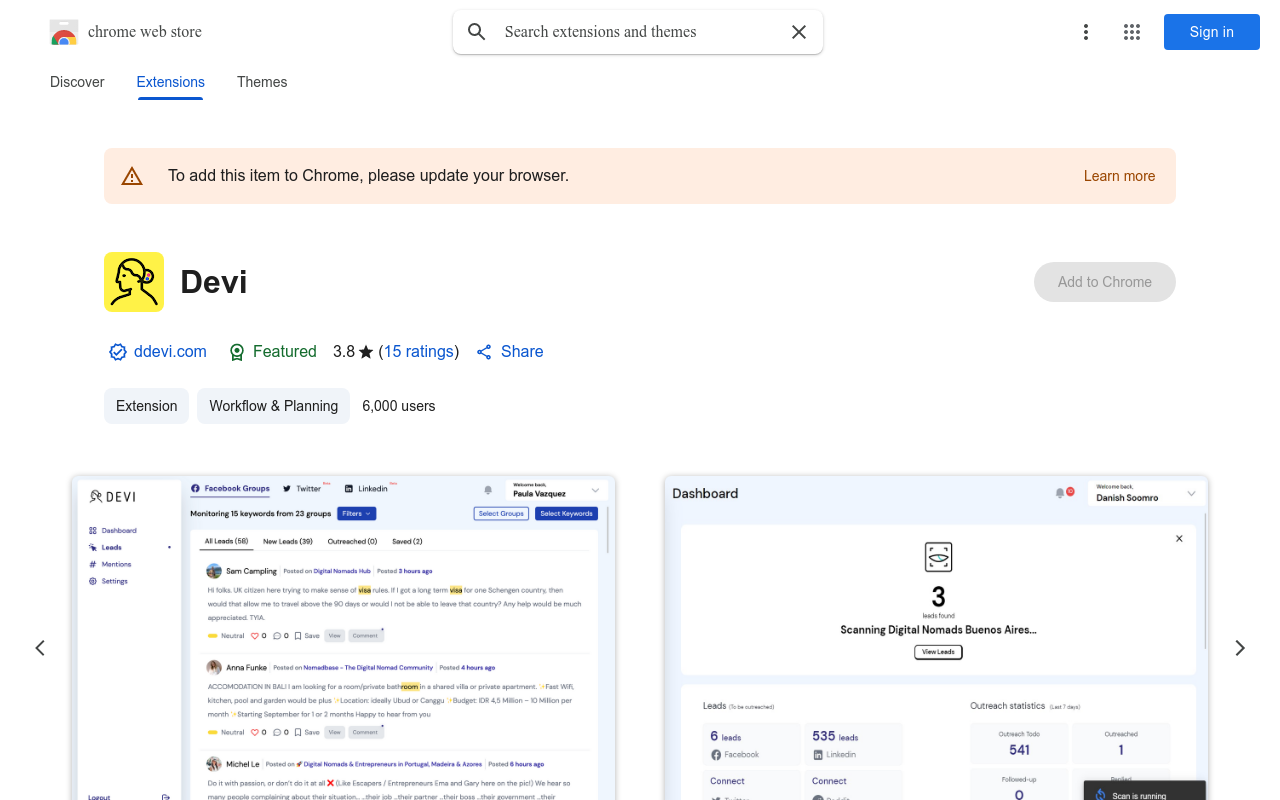The height and width of the screenshot is (800, 1280).
Task: Click the Add to Chrome button
Action: [x=1105, y=282]
